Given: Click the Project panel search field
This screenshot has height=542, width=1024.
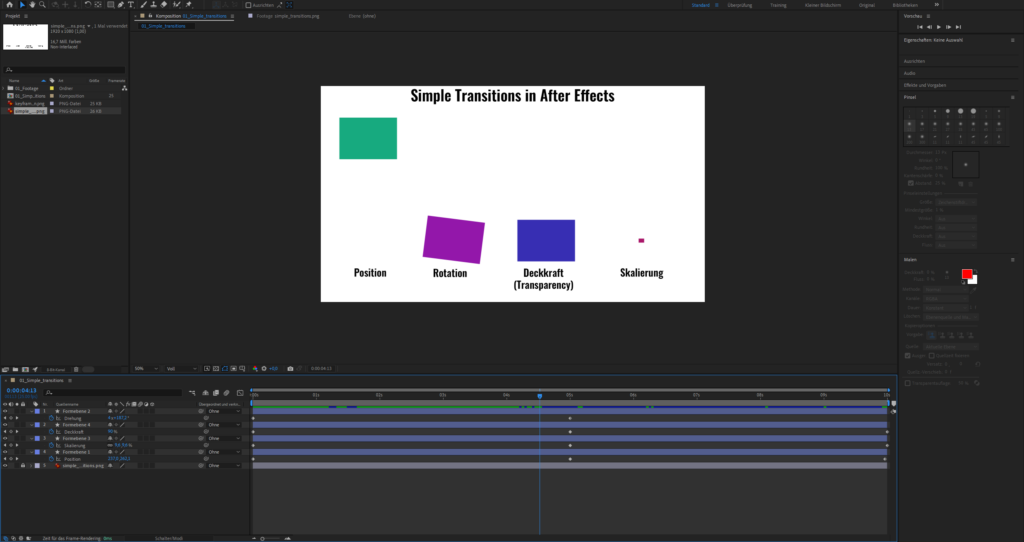Looking at the screenshot, I should pos(64,69).
